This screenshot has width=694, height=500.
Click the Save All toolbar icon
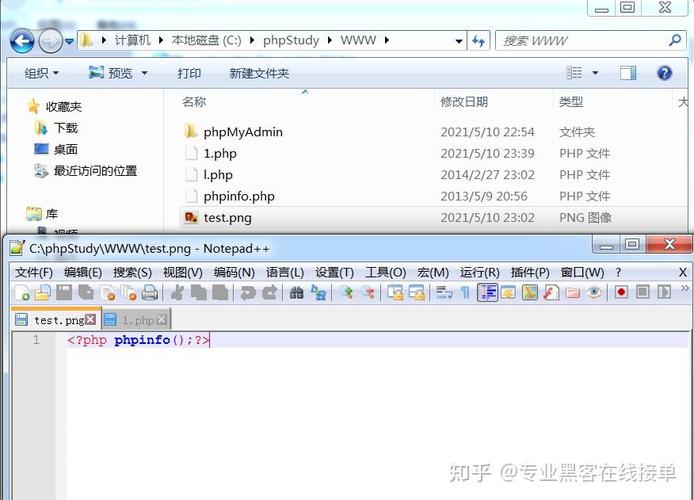pyautogui.click(x=86, y=293)
